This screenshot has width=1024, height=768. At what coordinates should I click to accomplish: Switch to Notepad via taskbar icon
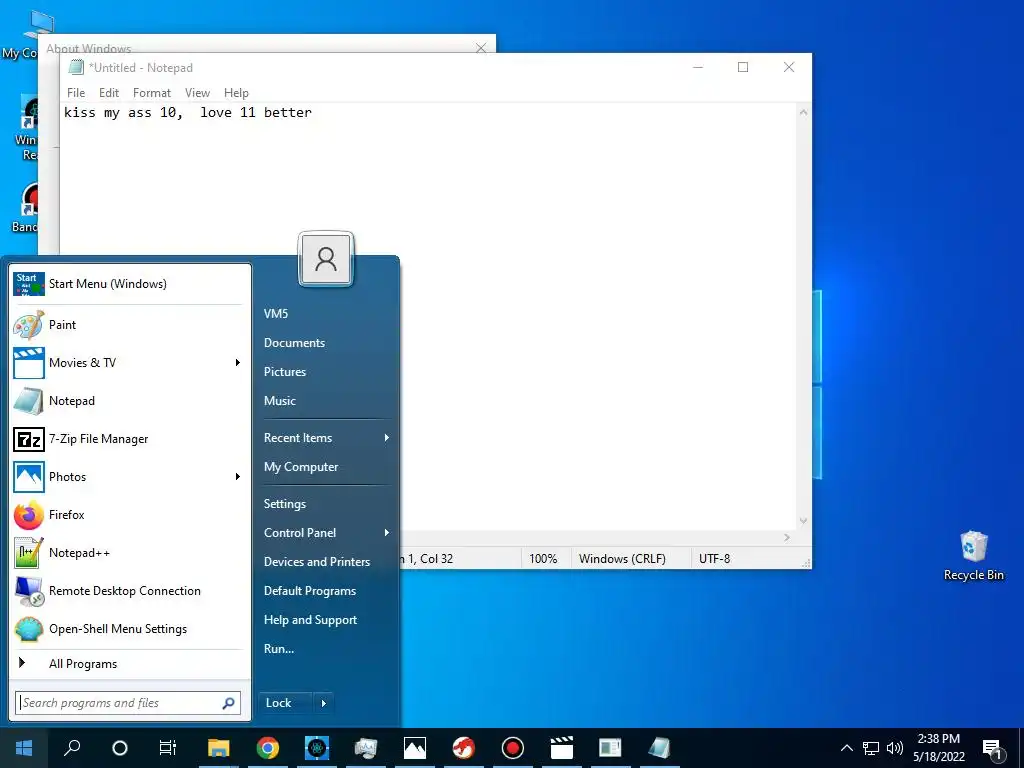(x=659, y=748)
